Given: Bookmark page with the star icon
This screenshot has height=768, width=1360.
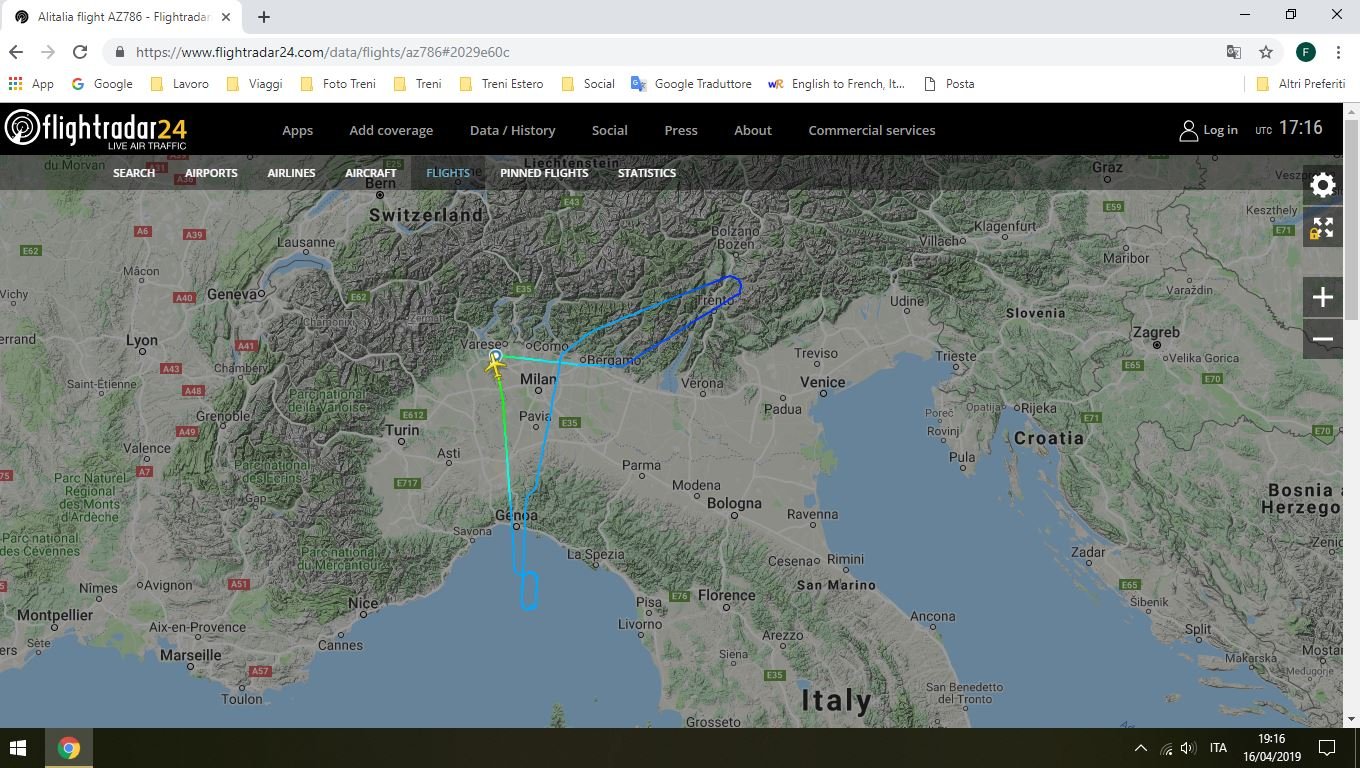Looking at the screenshot, I should (x=1266, y=52).
